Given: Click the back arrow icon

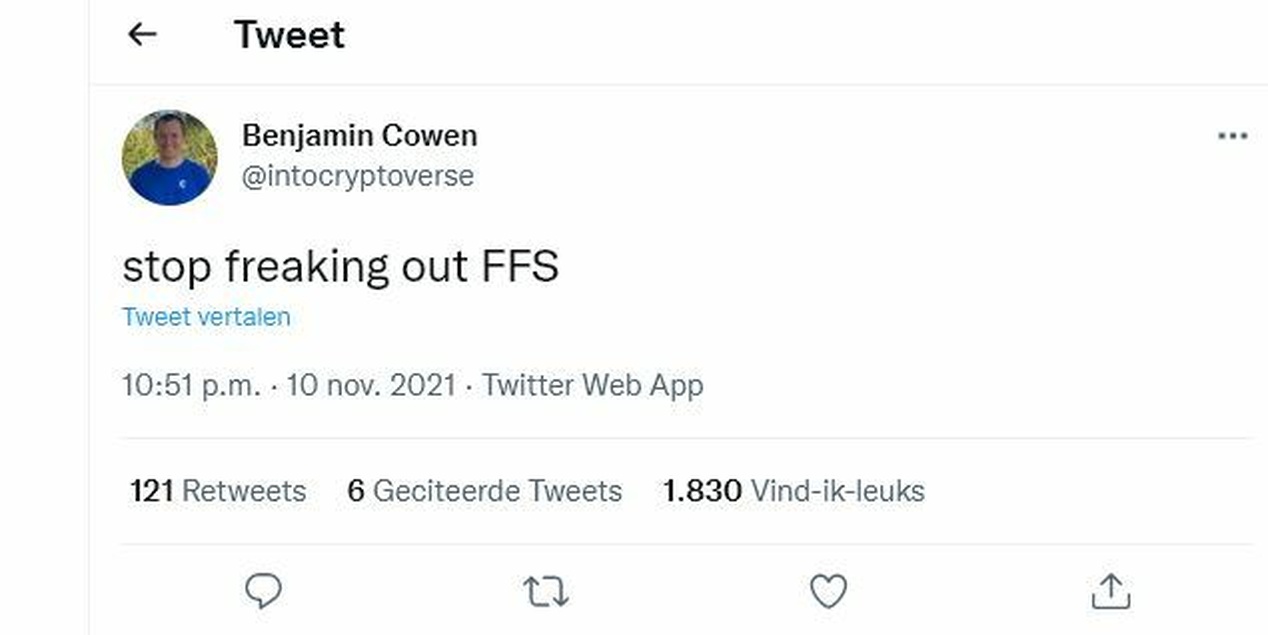Looking at the screenshot, I should click(143, 35).
